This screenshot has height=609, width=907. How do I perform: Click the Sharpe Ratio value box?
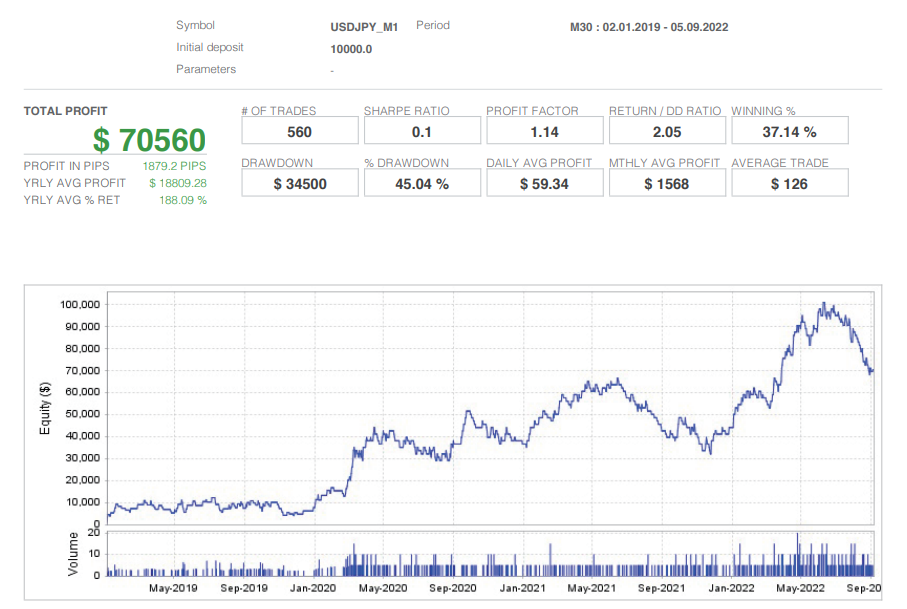421,131
